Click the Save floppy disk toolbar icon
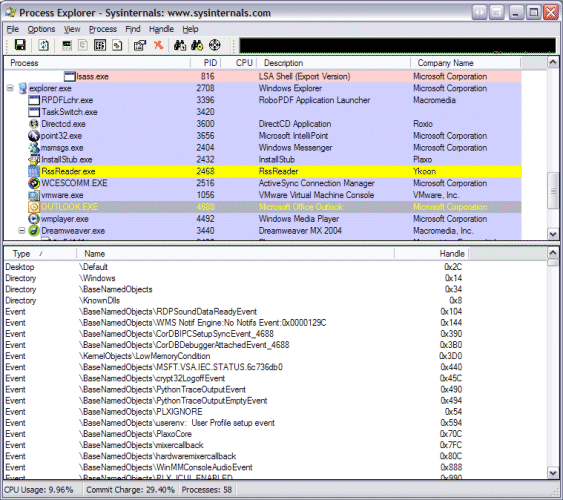Screen dimensions: 563x500 20,45
